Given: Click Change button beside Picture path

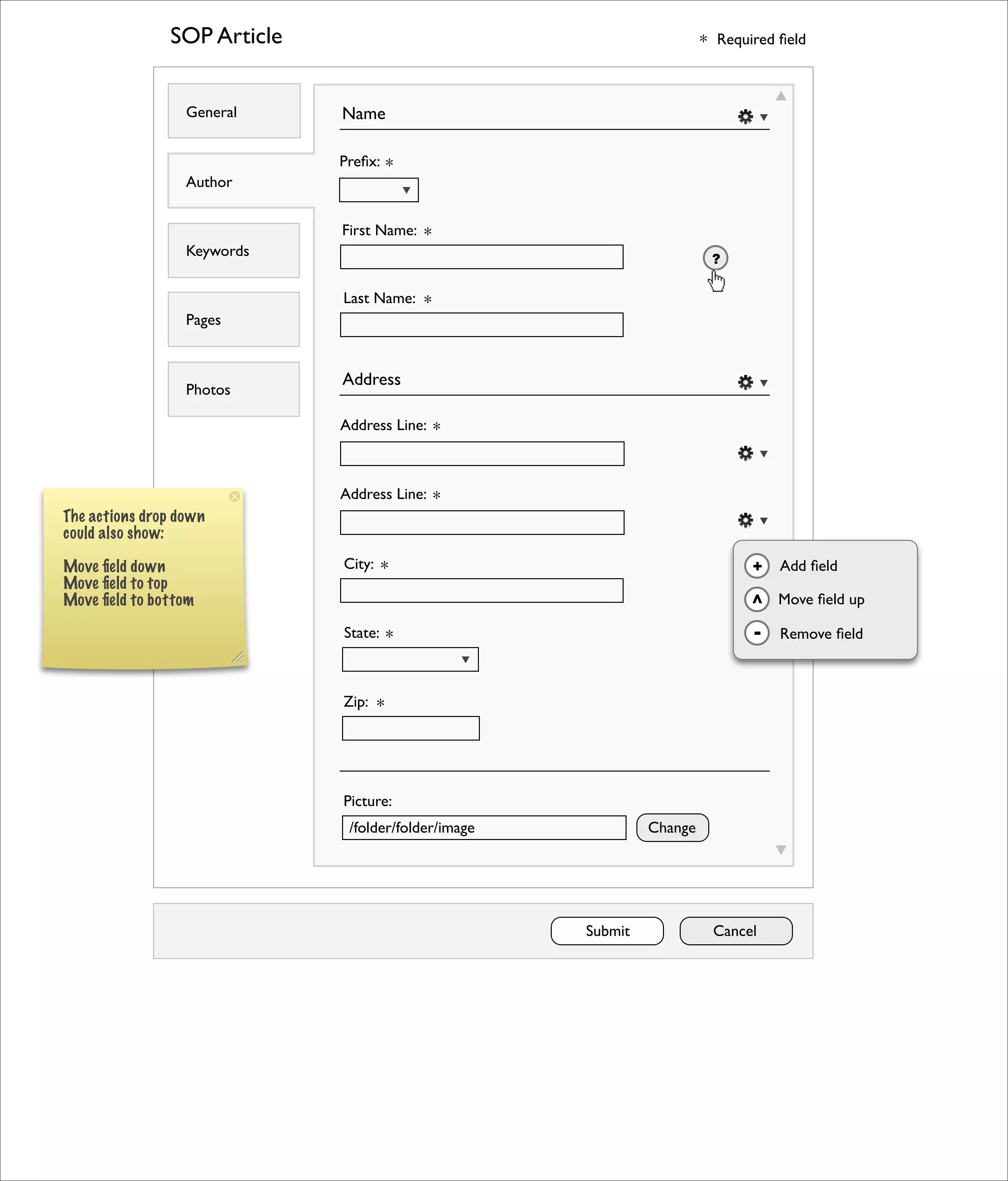Looking at the screenshot, I should click(x=672, y=828).
